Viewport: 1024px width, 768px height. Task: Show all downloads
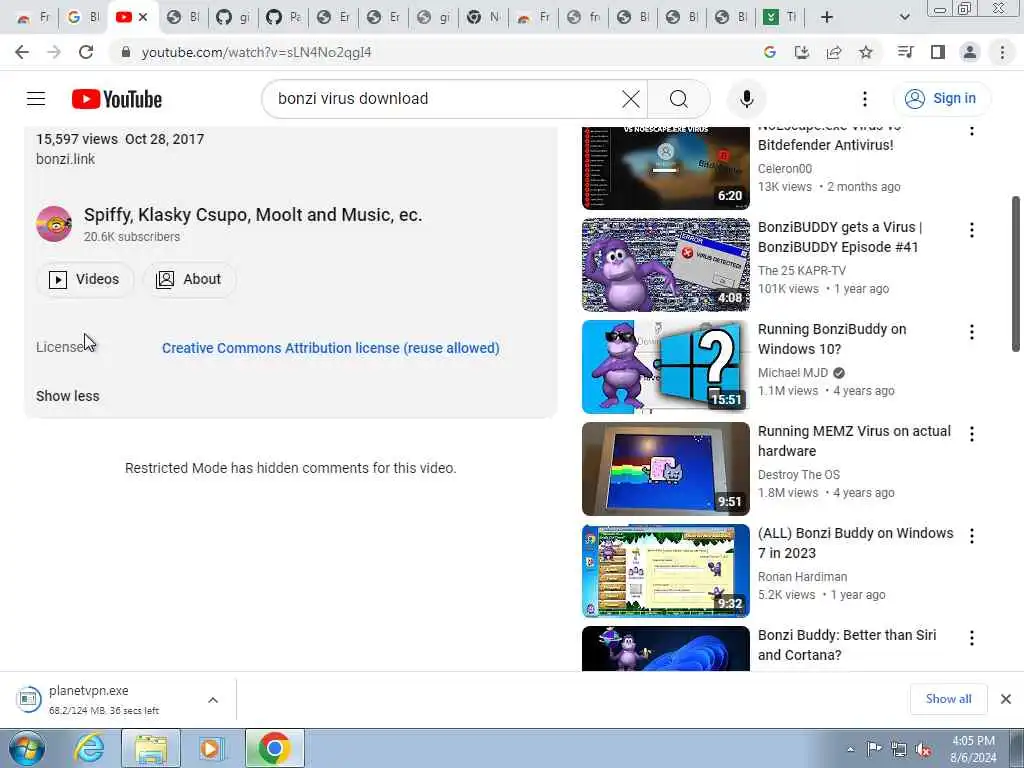point(948,699)
